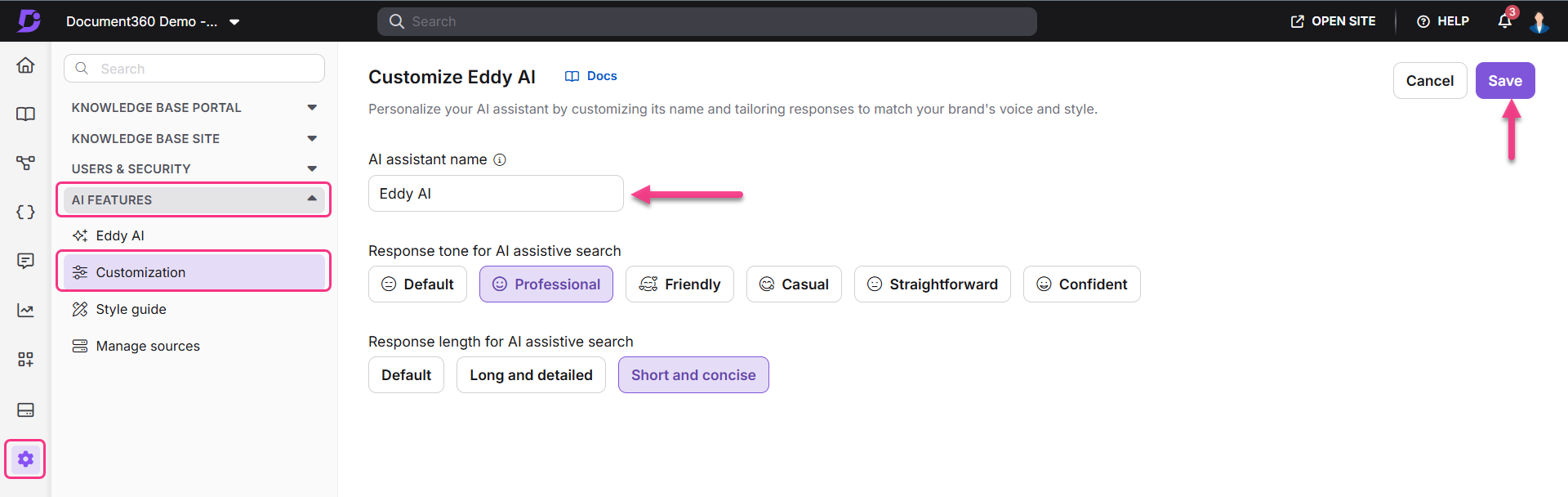
Task: Click the Document360 logo icon
Action: click(29, 21)
